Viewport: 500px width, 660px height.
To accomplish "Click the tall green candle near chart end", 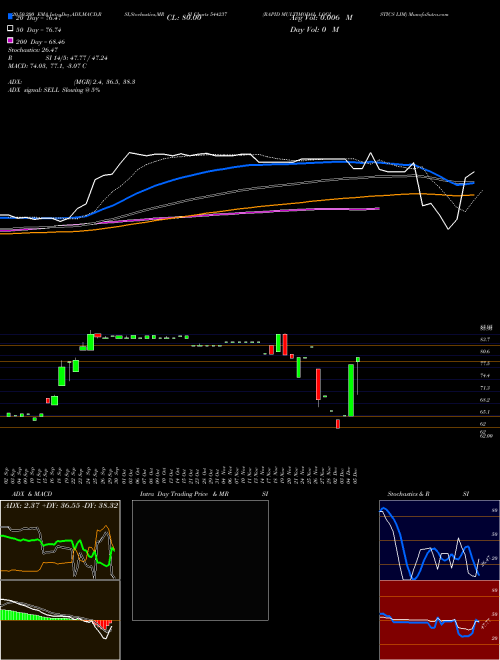I will [351, 390].
